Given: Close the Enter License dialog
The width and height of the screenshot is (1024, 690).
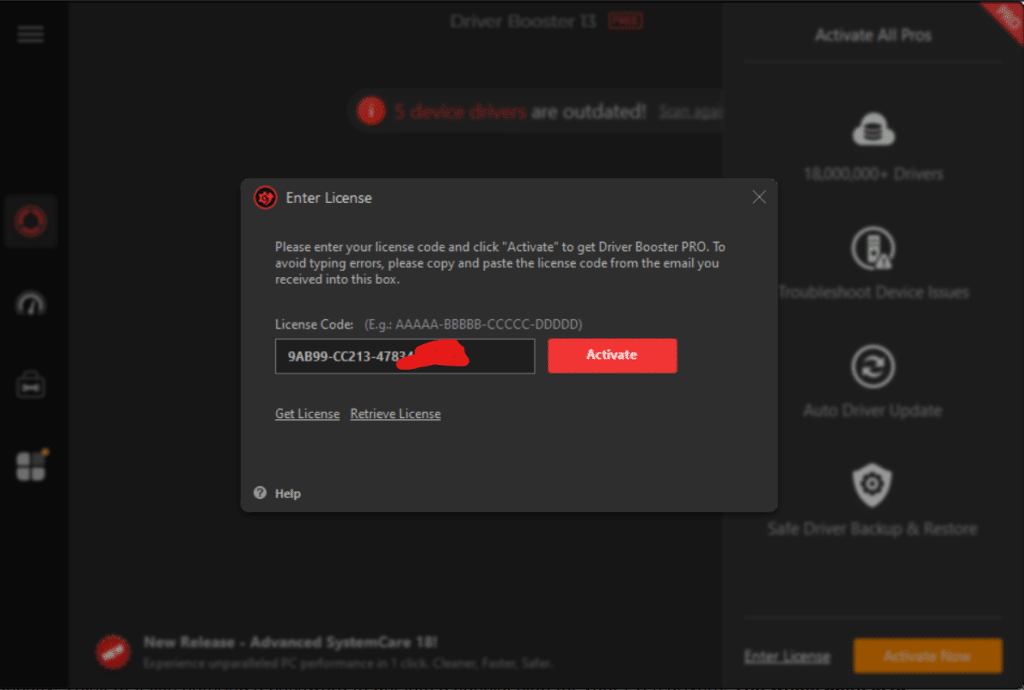Looking at the screenshot, I should pyautogui.click(x=759, y=197).
